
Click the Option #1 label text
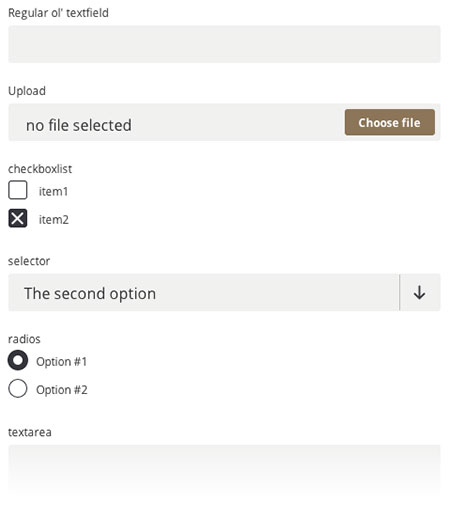(x=61, y=362)
